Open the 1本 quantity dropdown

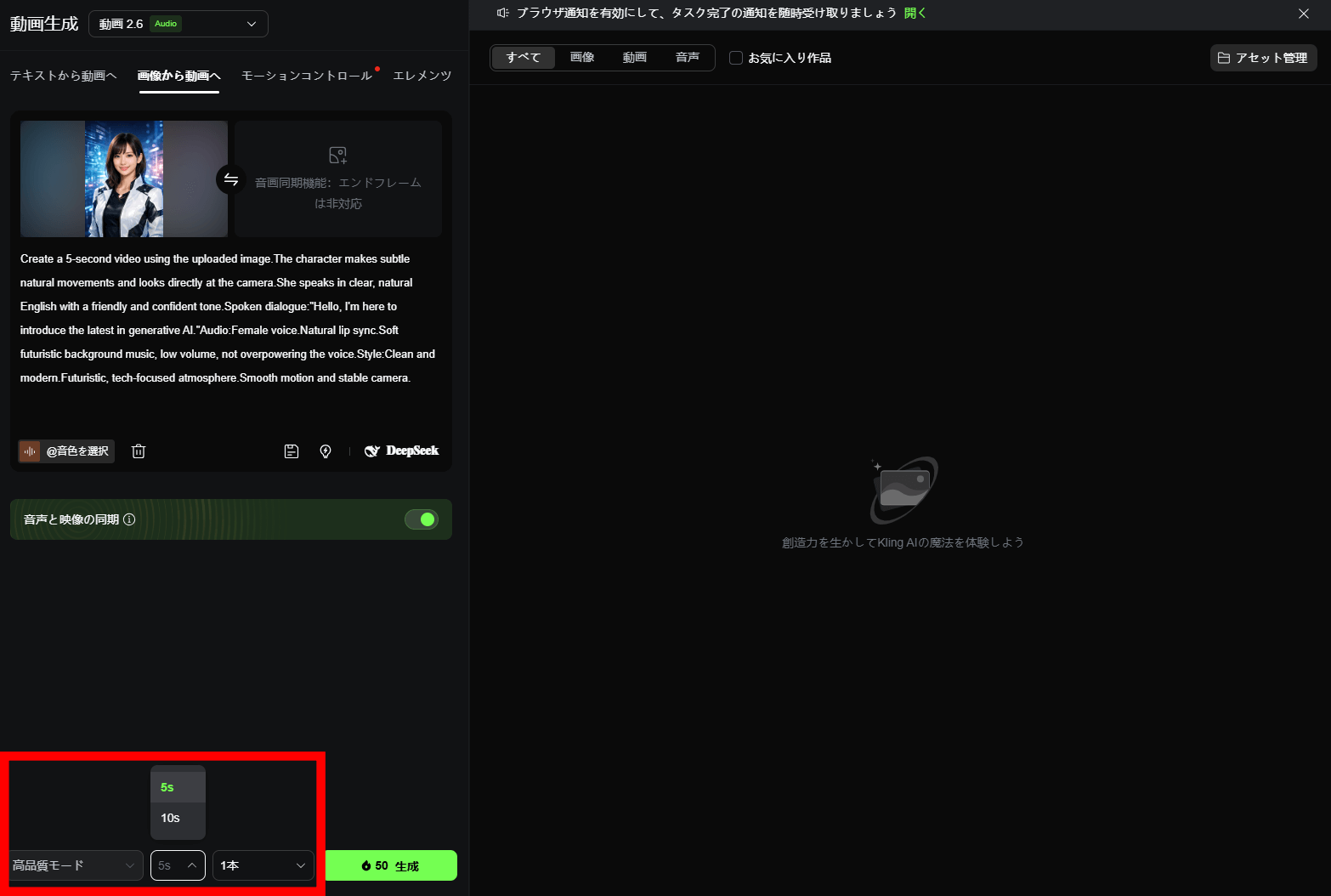[263, 865]
